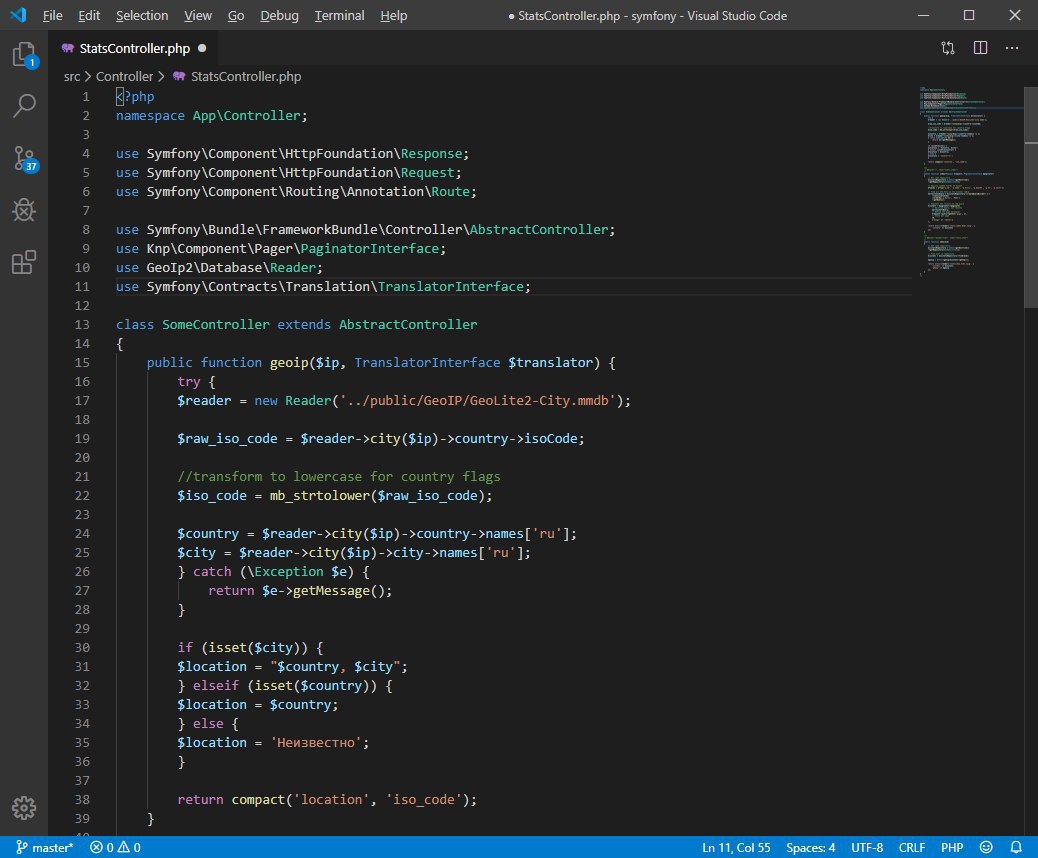Click 'geoip' function name on line 15
Screen dimensions: 1038x858
click(x=289, y=363)
